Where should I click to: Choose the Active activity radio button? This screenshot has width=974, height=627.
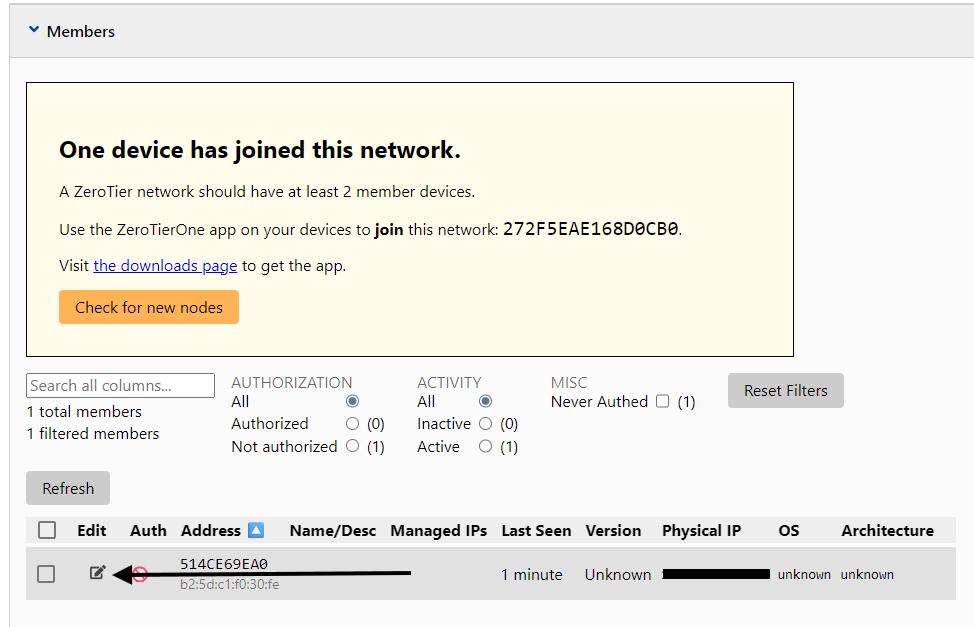click(485, 447)
